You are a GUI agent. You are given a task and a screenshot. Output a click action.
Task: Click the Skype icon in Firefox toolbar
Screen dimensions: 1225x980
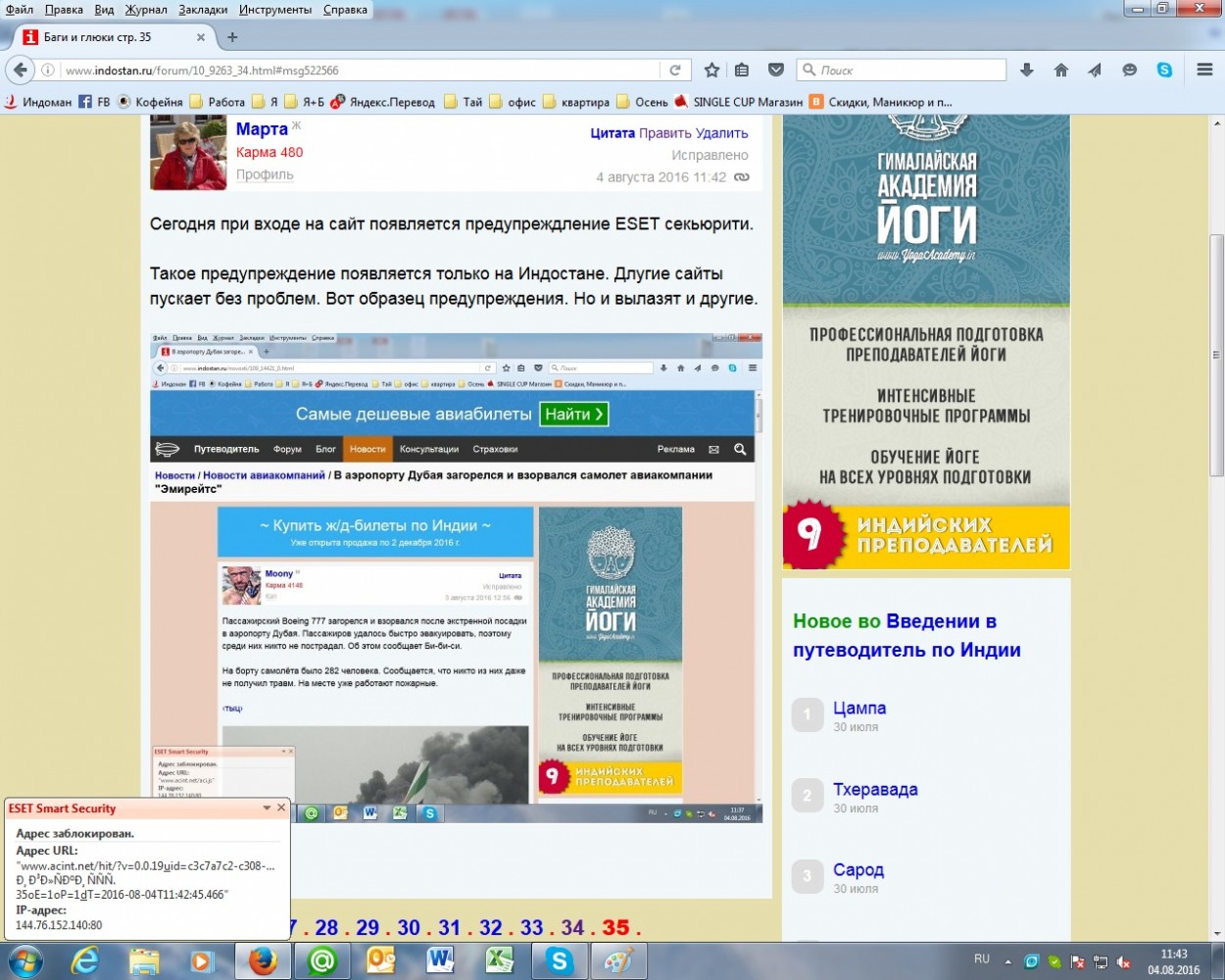pyautogui.click(x=1164, y=71)
